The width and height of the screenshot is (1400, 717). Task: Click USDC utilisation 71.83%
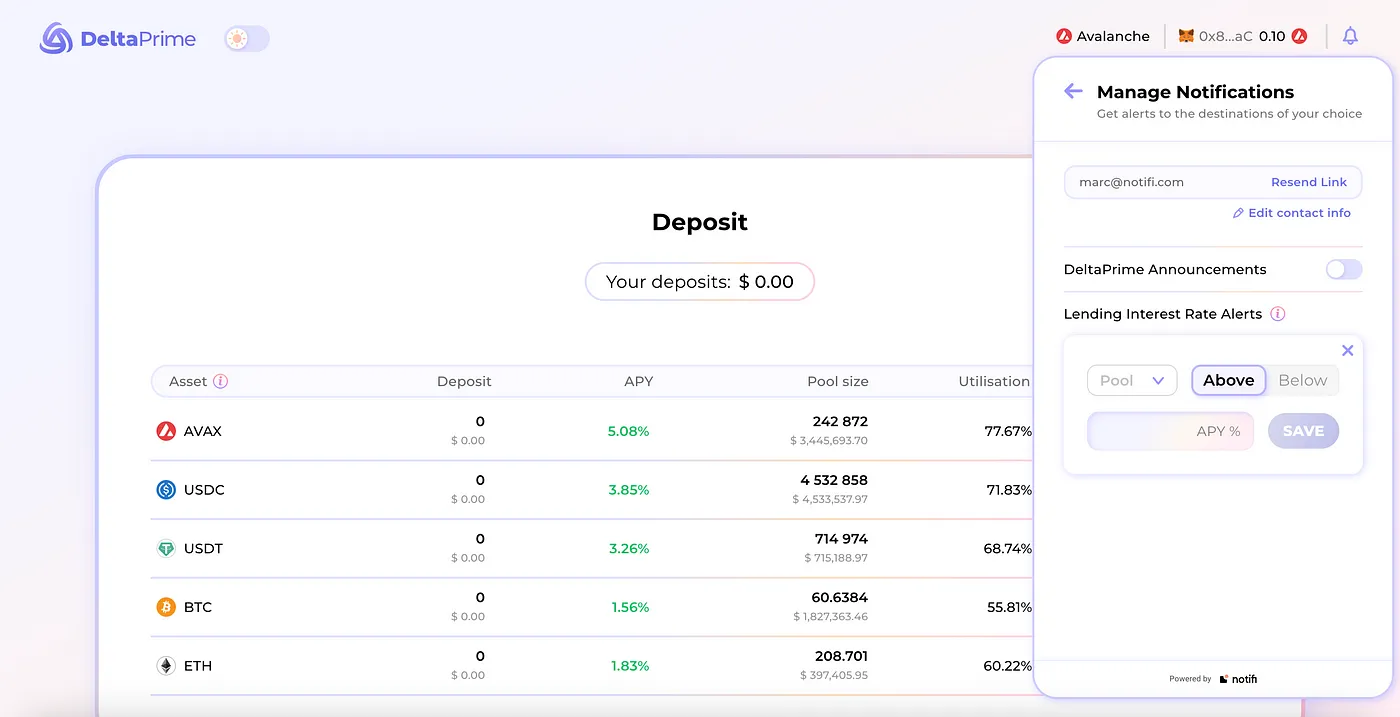(1008, 490)
